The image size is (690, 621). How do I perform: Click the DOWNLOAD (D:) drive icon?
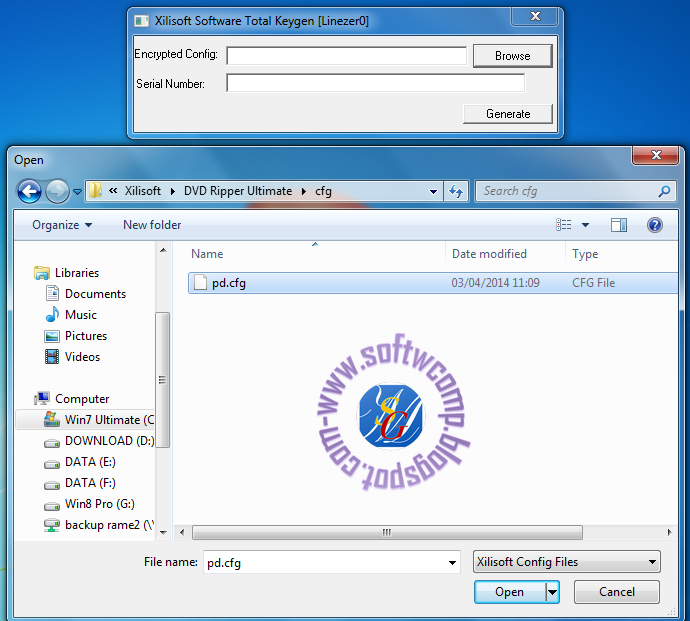click(x=52, y=443)
